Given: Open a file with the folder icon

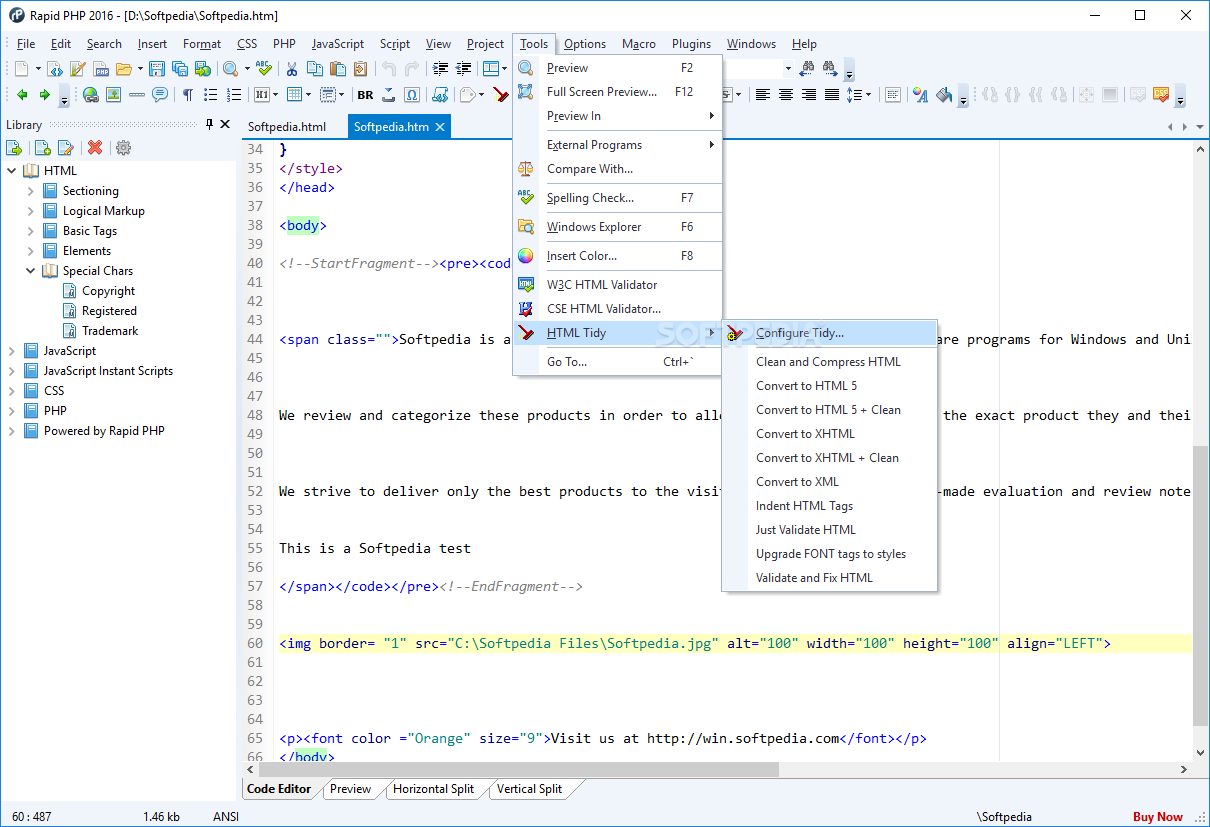Looking at the screenshot, I should click(x=124, y=69).
